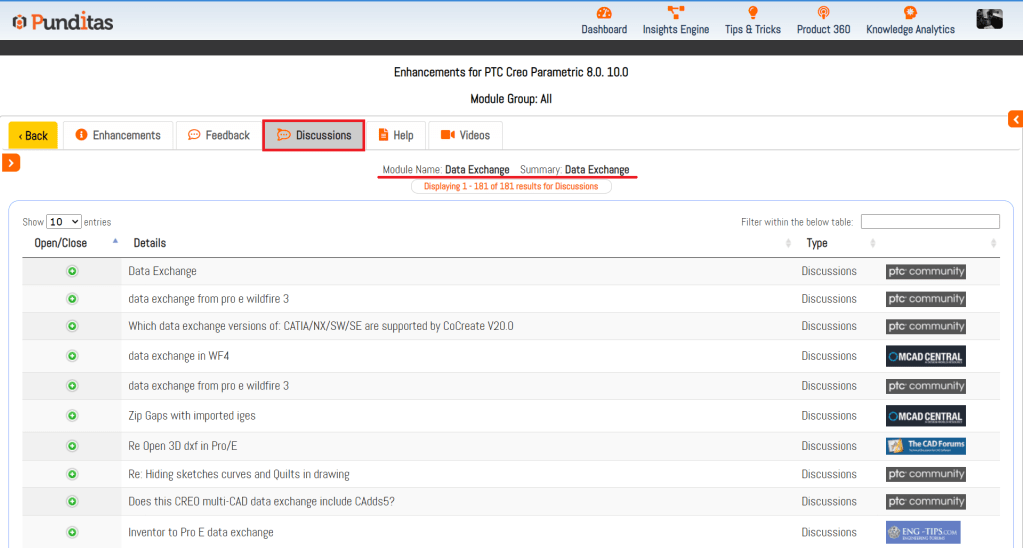Click the user profile avatar
Viewport: 1023px width, 548px height.
coord(989,19)
